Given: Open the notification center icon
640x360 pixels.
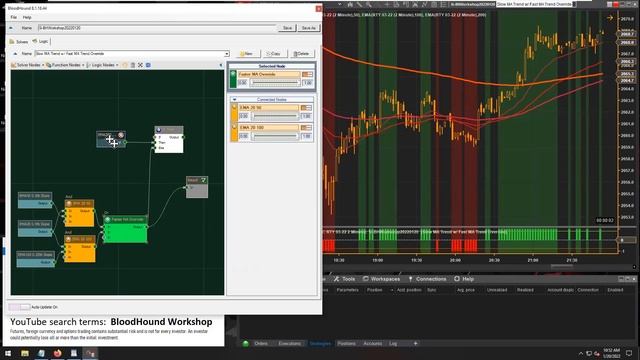Looking at the screenshot, I should (x=629, y=353).
